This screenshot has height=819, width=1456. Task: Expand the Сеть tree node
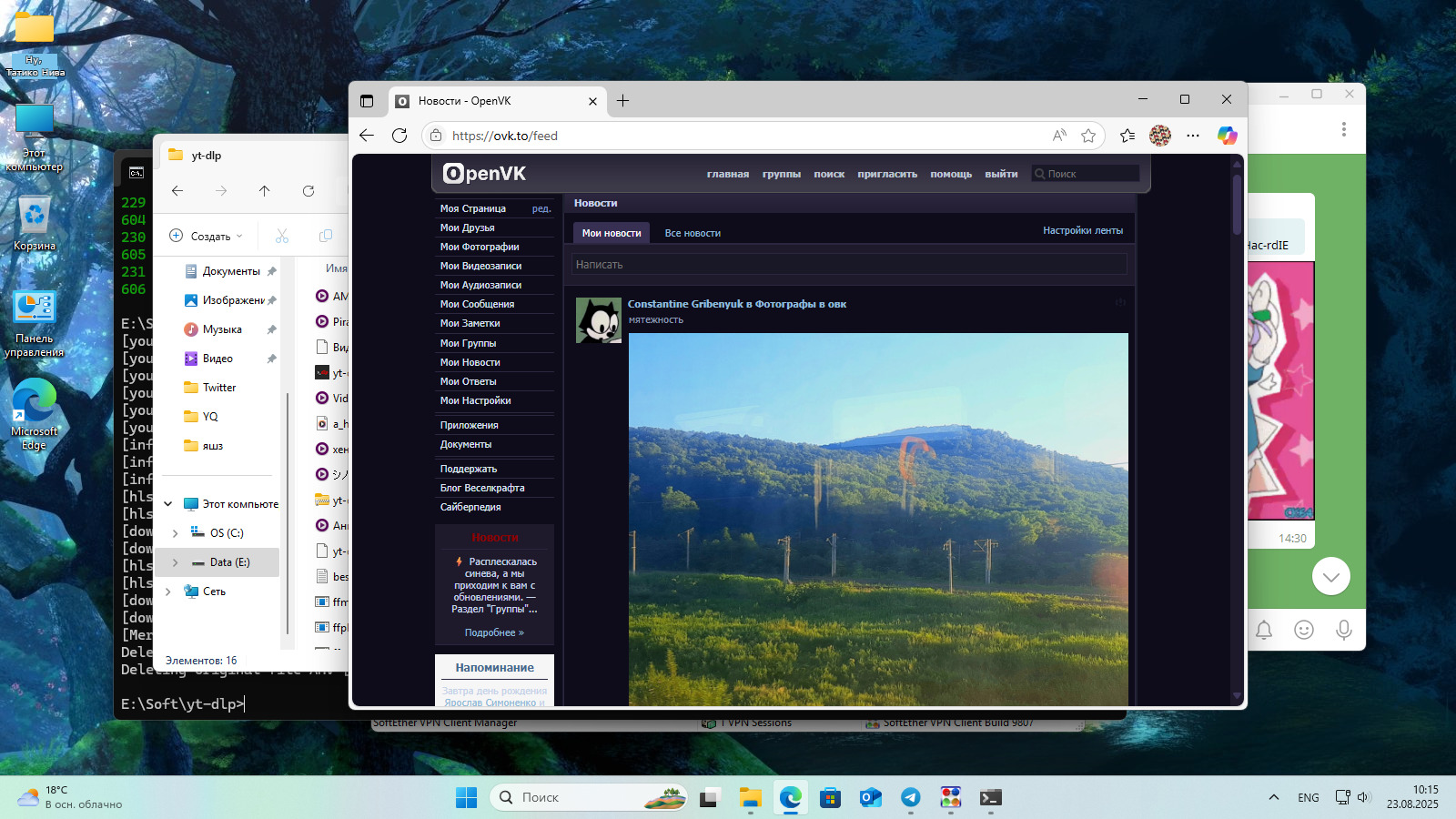(x=168, y=591)
